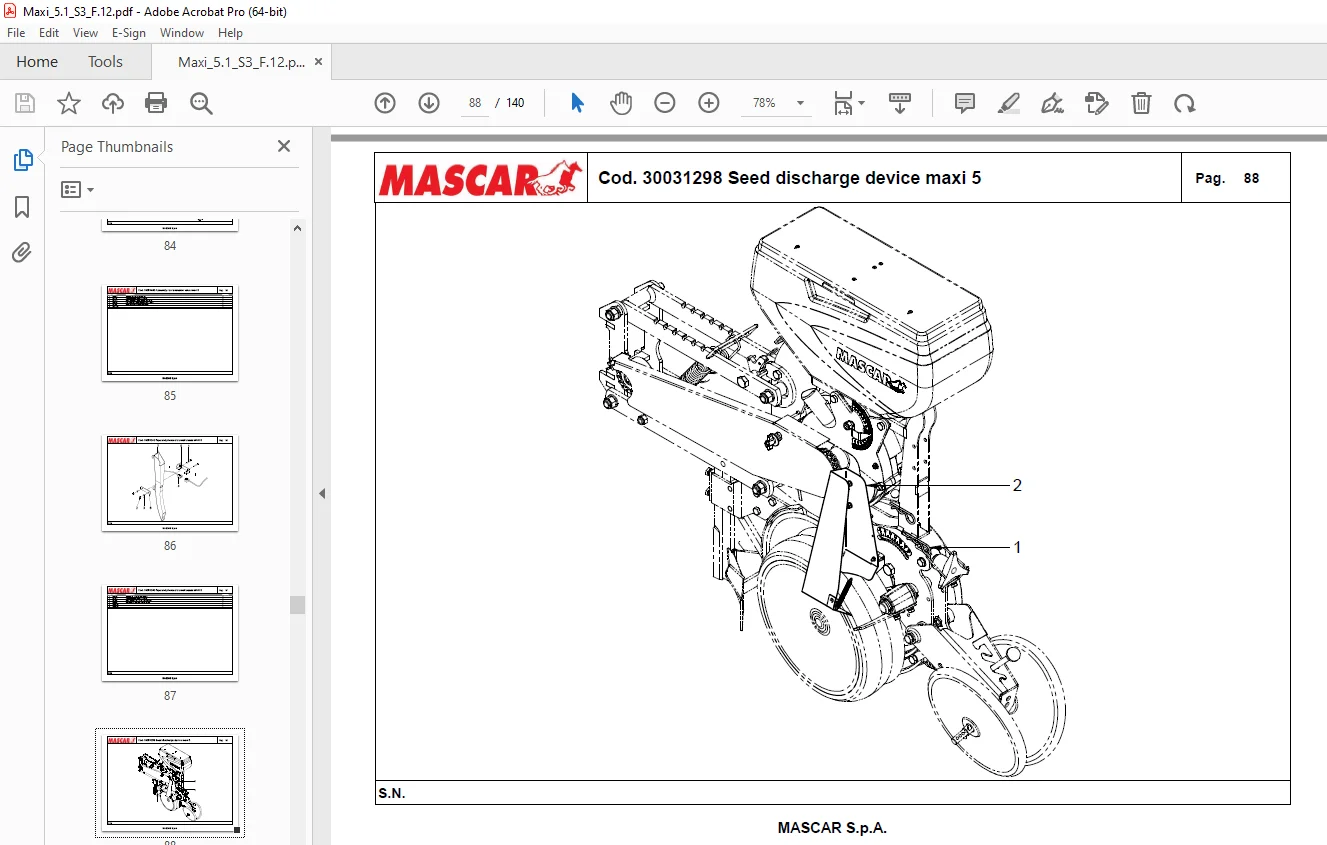Close the Page Thumbnails panel
The image size is (1327, 845).
pos(284,146)
